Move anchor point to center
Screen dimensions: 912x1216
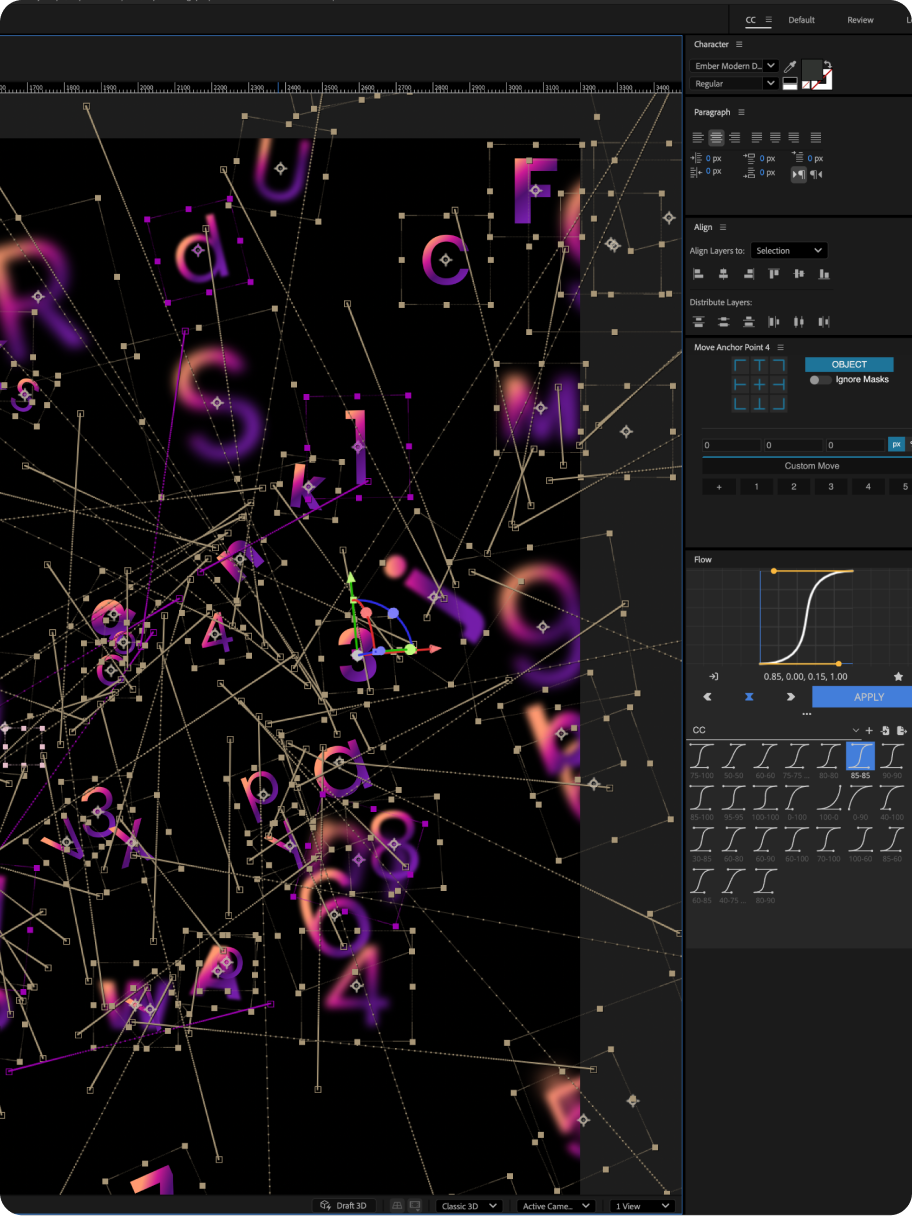(x=760, y=384)
